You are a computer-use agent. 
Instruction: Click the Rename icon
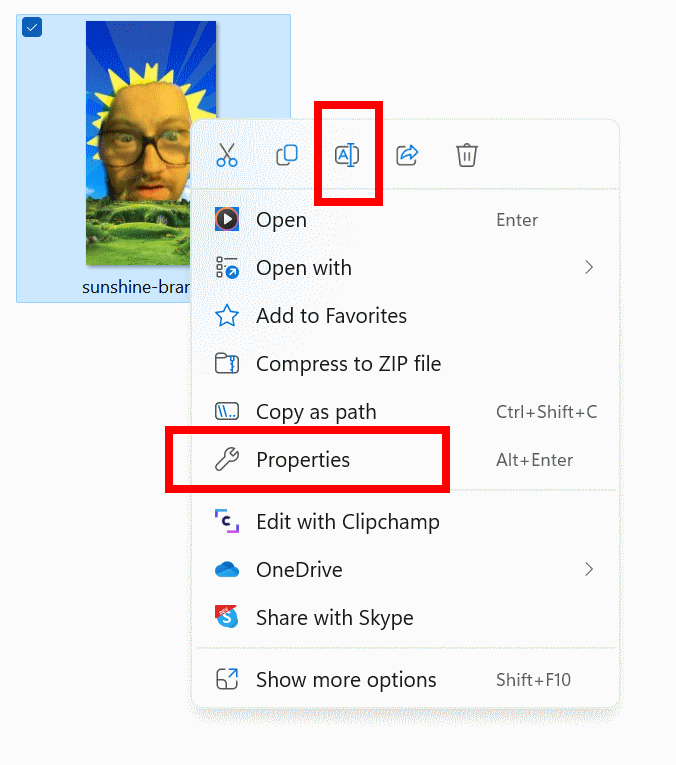tap(347, 155)
